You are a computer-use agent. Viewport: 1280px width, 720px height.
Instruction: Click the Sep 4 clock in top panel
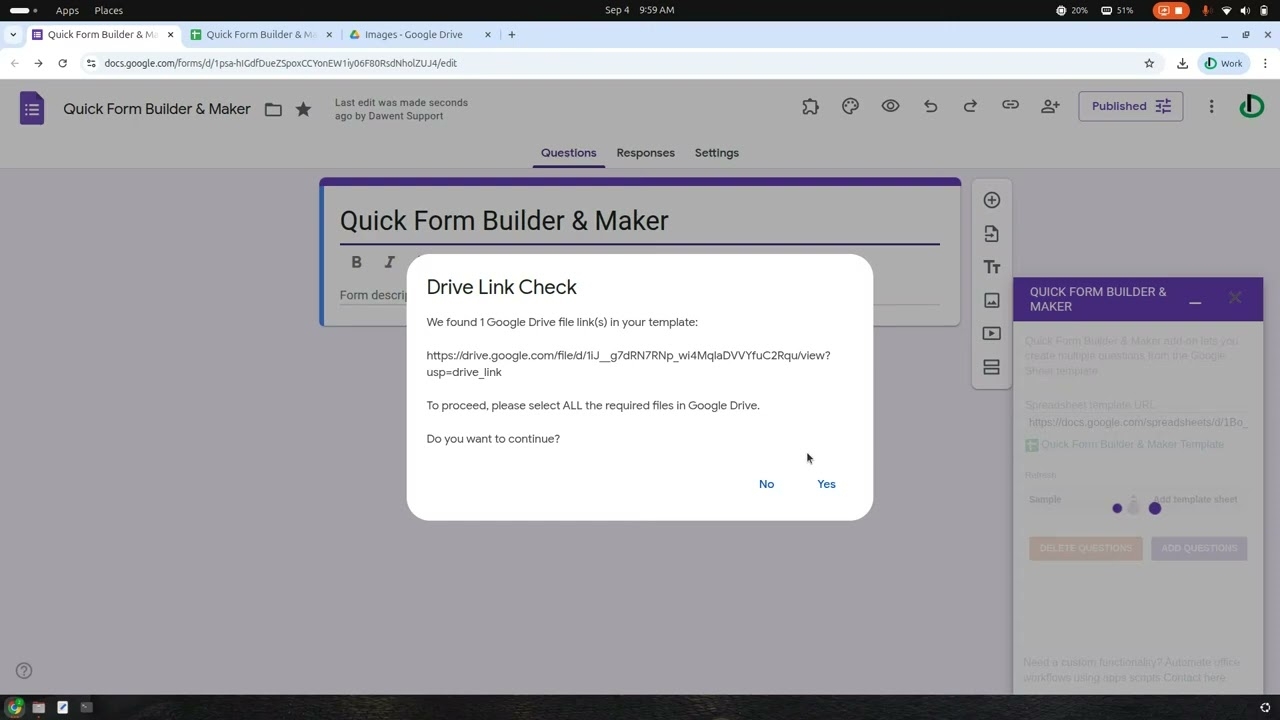tap(639, 10)
